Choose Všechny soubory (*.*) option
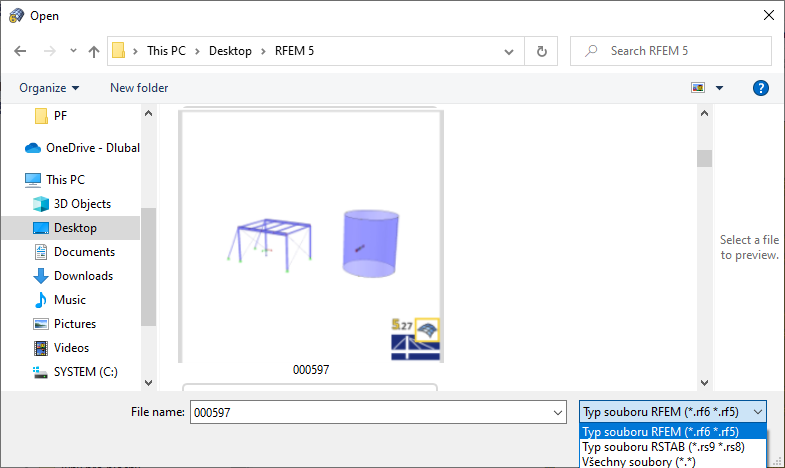 (673, 461)
